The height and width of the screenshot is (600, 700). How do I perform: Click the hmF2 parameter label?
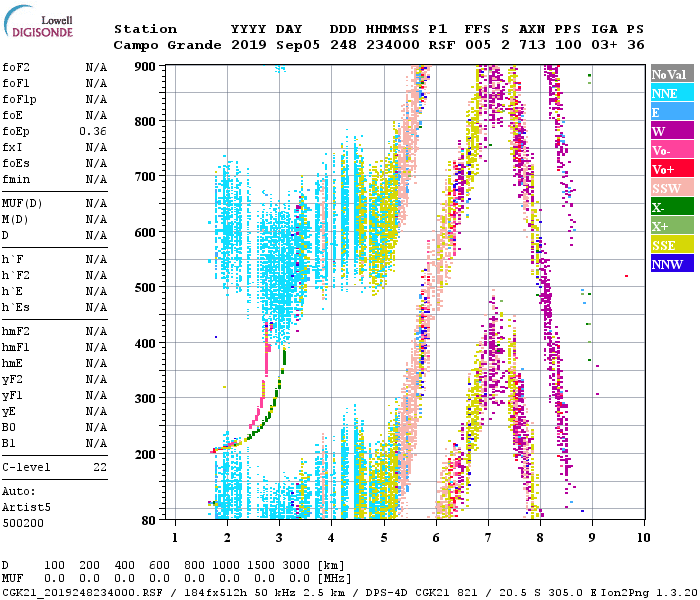click(16, 332)
